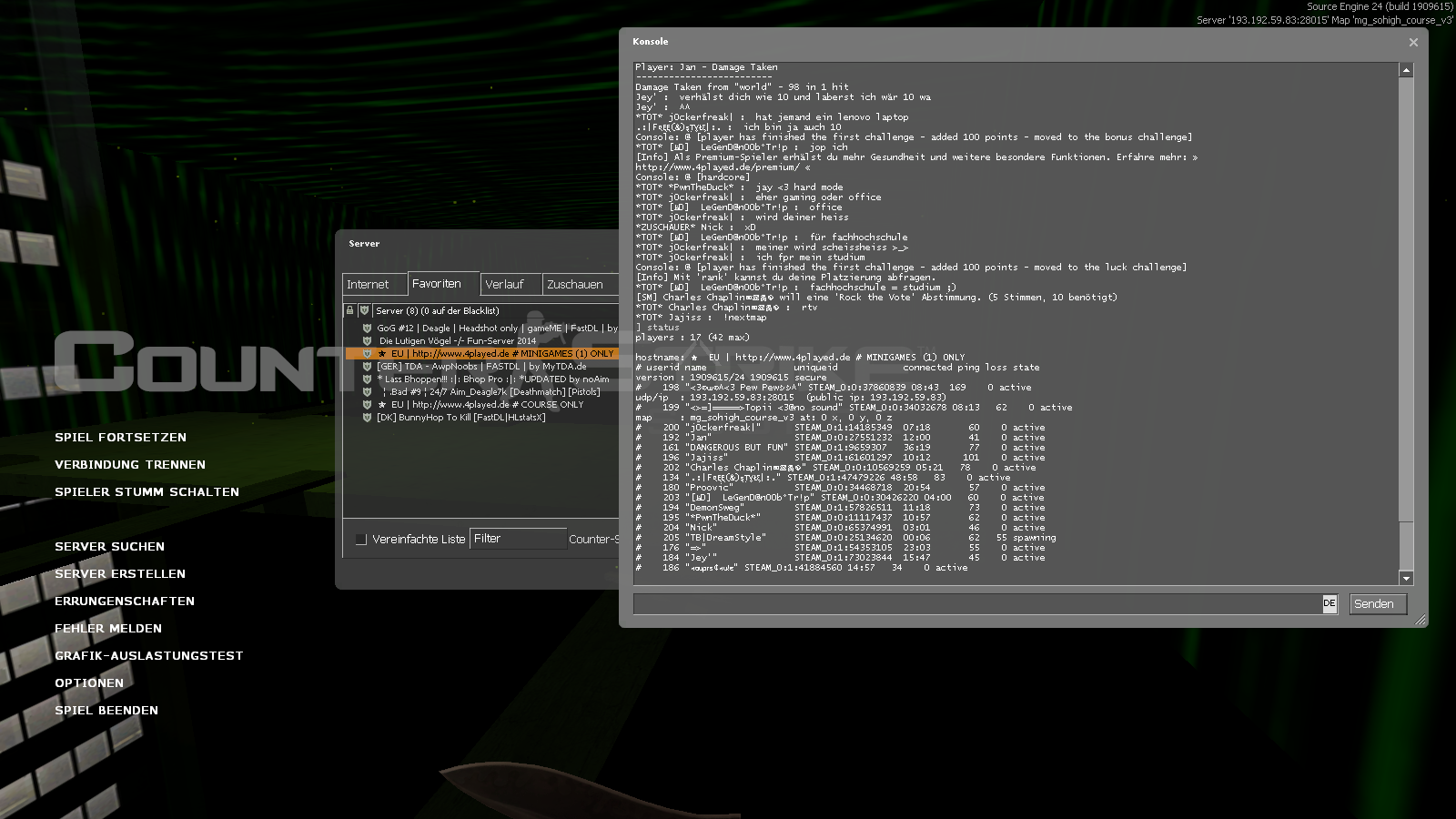Click VERBINDUNG TRENNEN menu entry

click(130, 465)
